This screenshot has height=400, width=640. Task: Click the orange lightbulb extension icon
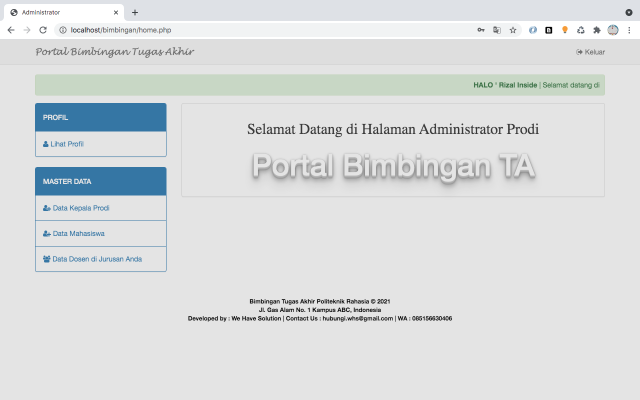click(x=565, y=30)
